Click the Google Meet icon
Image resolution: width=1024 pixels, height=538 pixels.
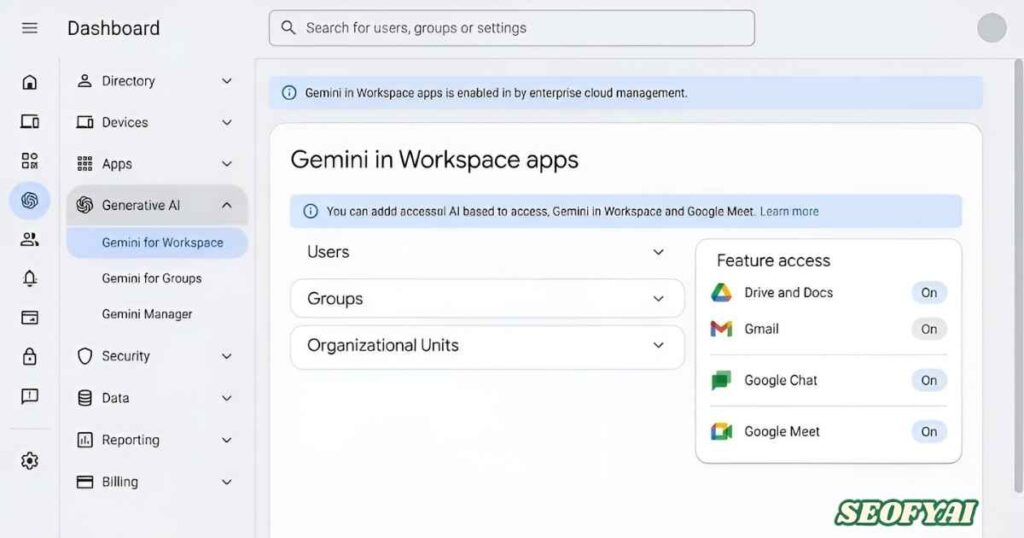(x=721, y=431)
